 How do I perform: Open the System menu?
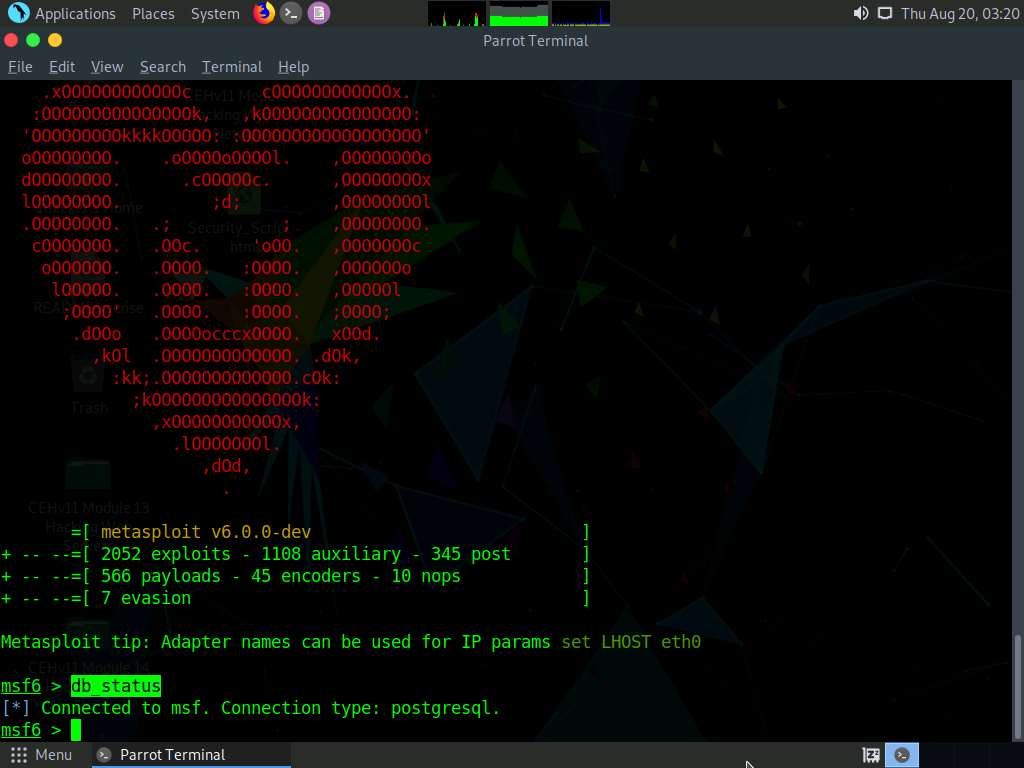pyautogui.click(x=215, y=14)
